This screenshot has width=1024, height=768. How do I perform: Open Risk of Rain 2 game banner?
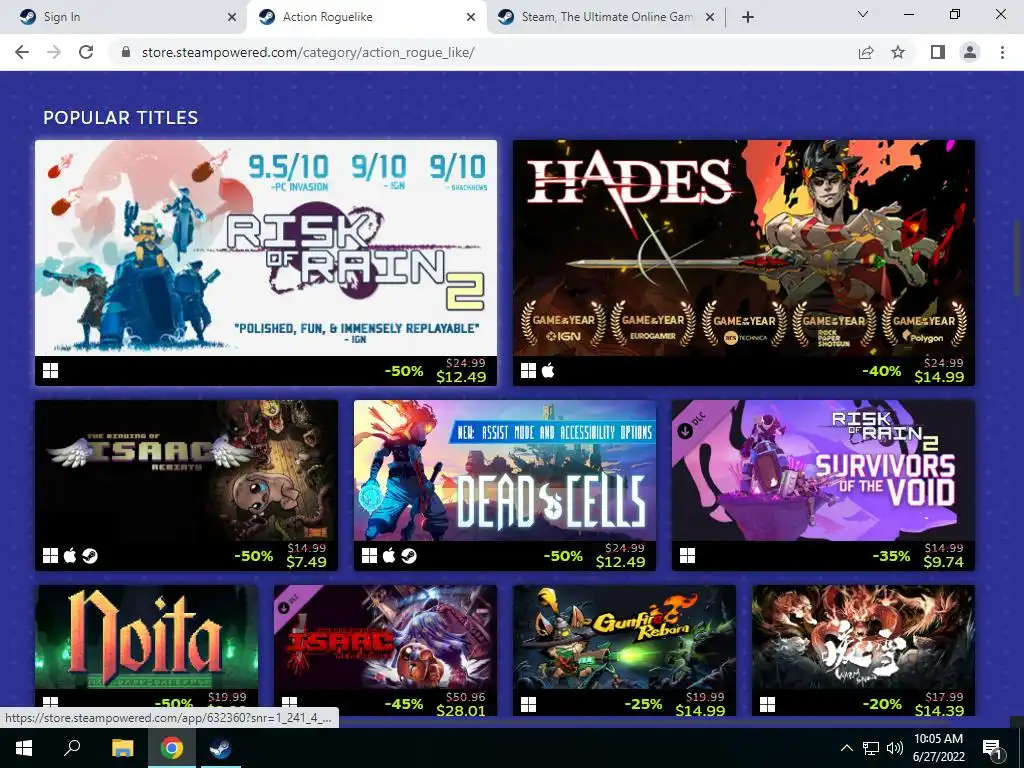click(266, 248)
